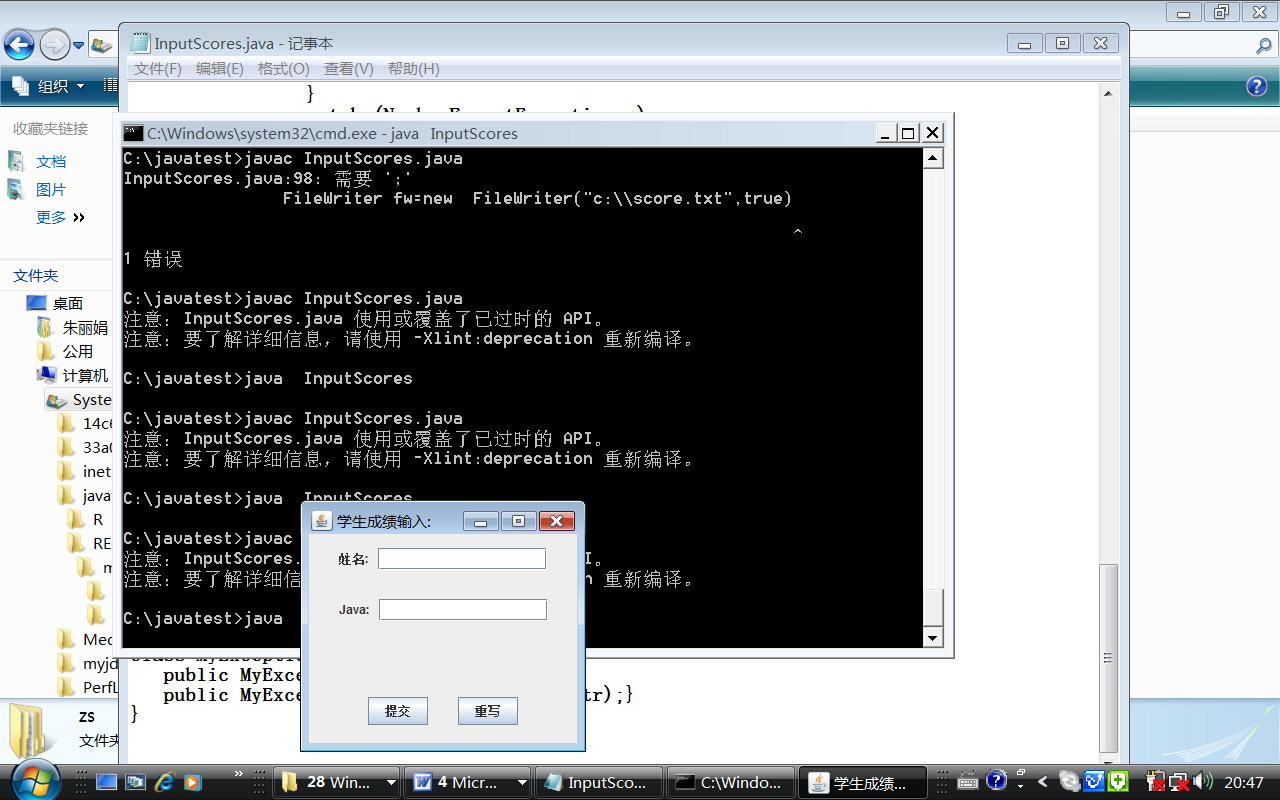The height and width of the screenshot is (800, 1280).
Task: Click the cmd.exe title bar icon
Action: 133,132
